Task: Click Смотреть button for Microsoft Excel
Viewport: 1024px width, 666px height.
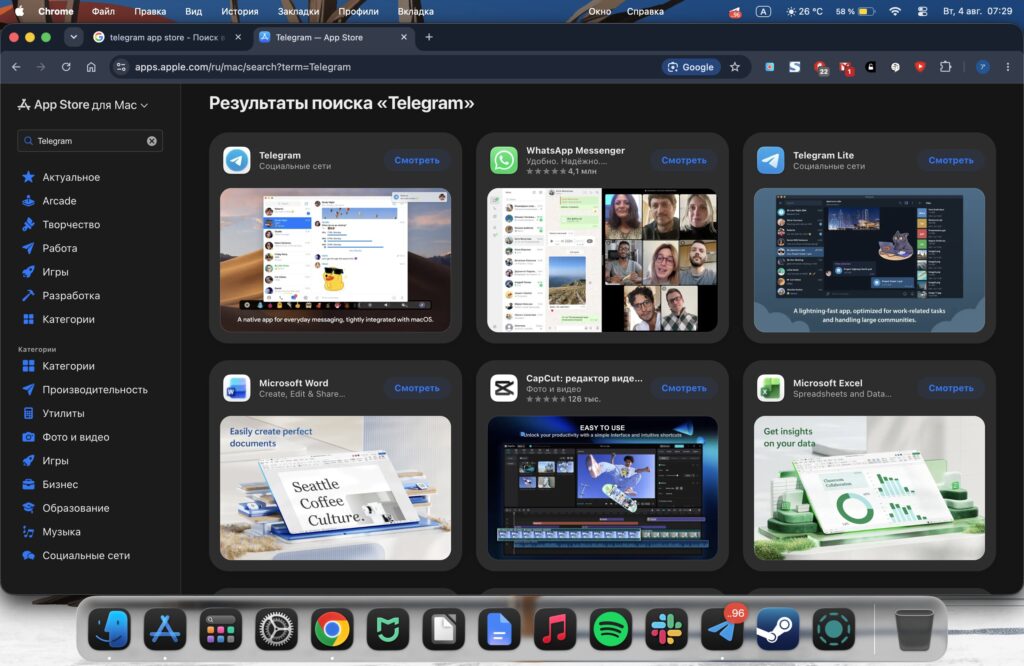Action: click(x=951, y=388)
